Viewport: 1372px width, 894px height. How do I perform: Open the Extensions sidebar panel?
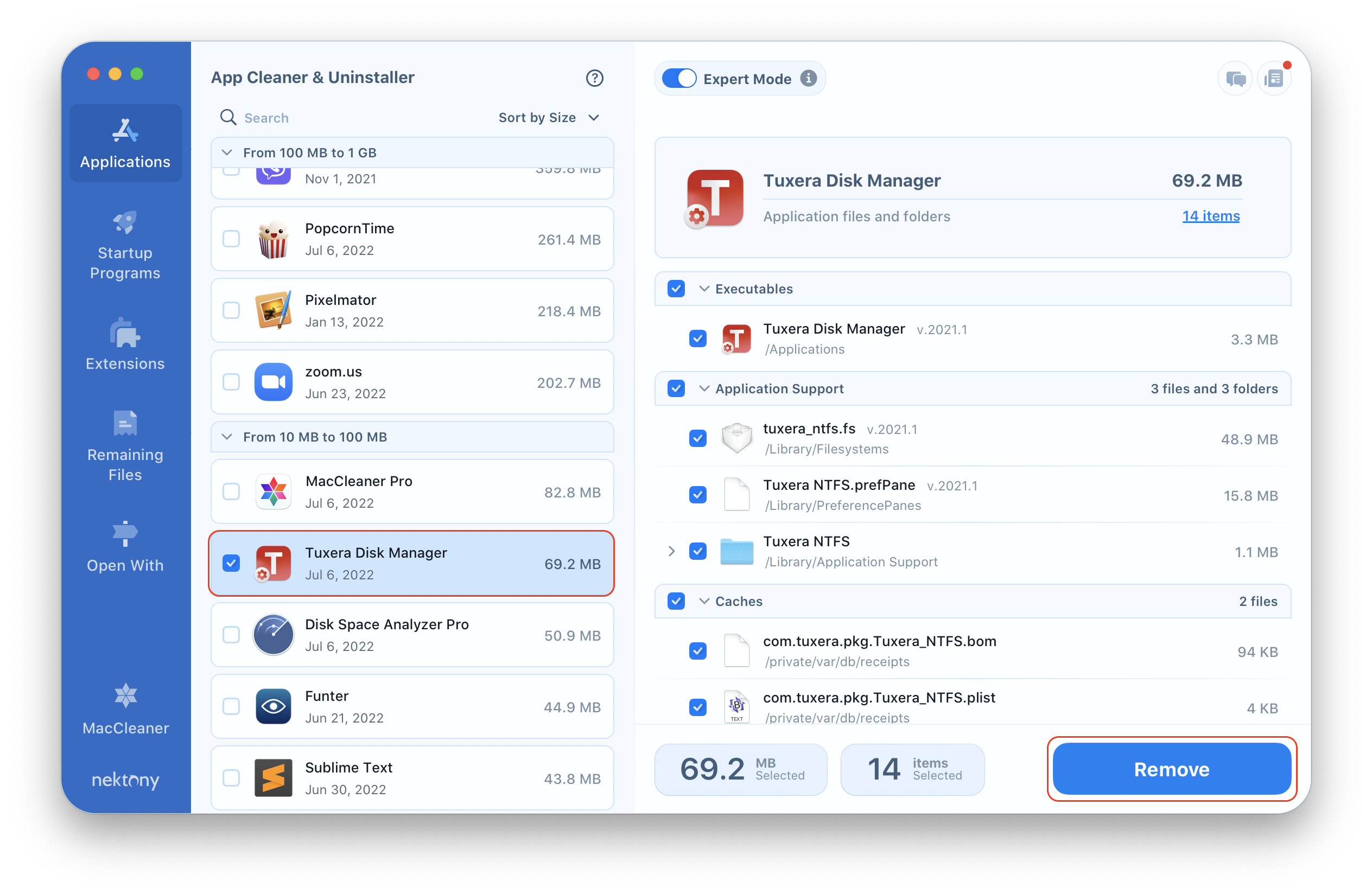point(126,348)
